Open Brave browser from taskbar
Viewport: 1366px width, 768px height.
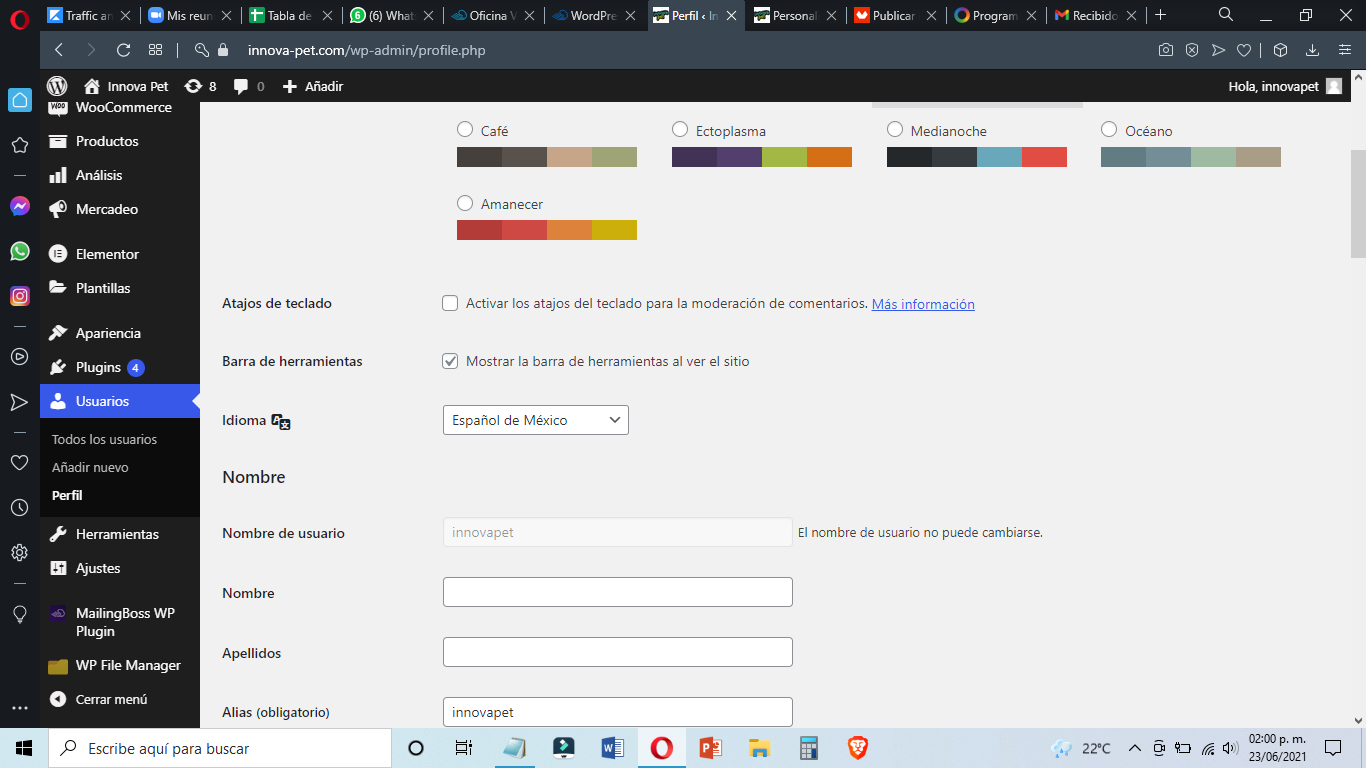point(858,748)
